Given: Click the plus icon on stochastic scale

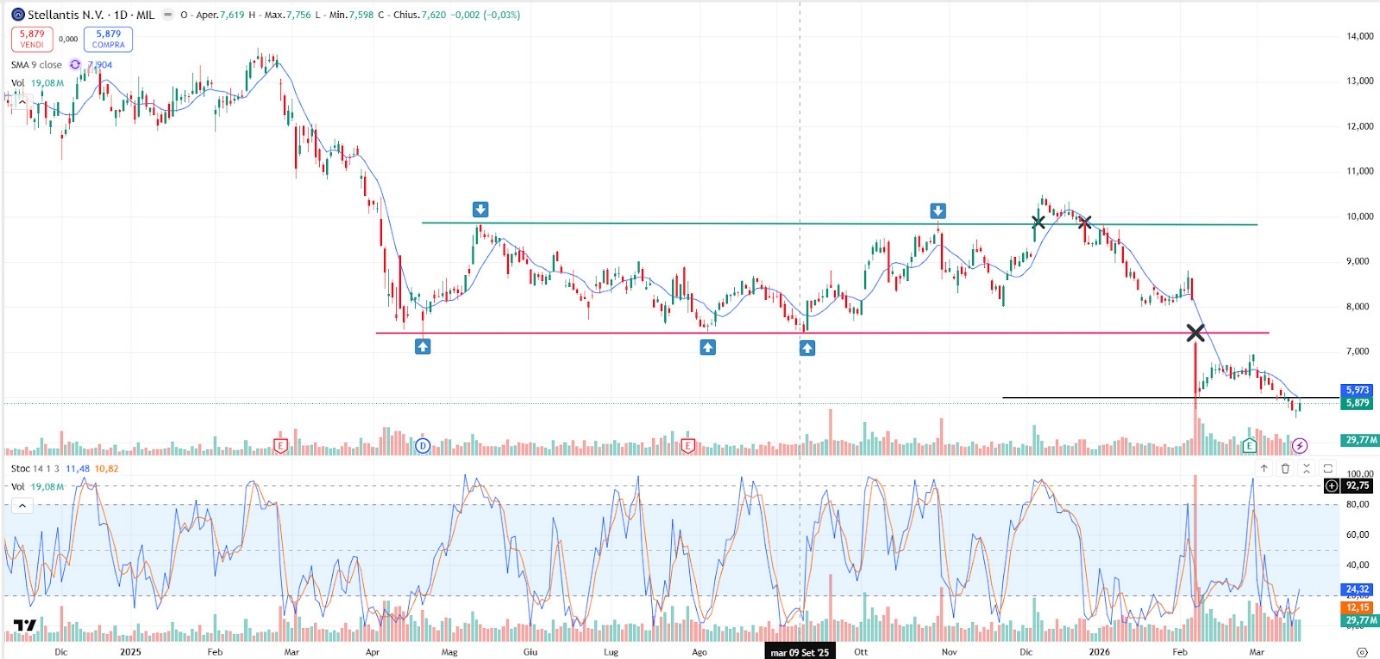Looking at the screenshot, I should tap(1331, 486).
